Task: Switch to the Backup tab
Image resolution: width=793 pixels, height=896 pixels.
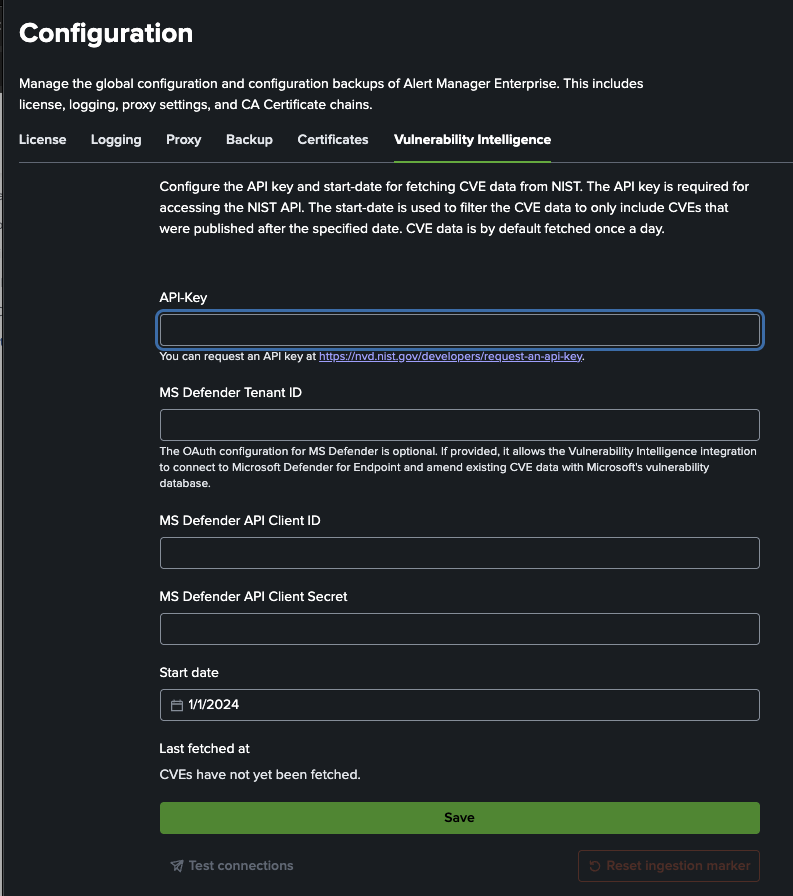Action: [249, 140]
